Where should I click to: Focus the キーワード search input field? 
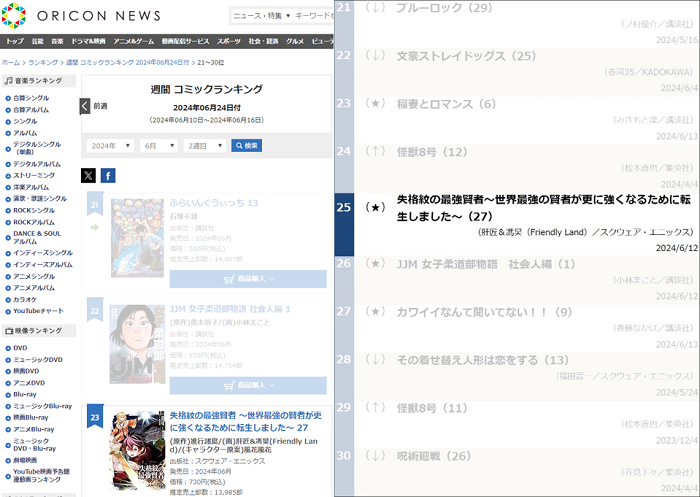313,16
